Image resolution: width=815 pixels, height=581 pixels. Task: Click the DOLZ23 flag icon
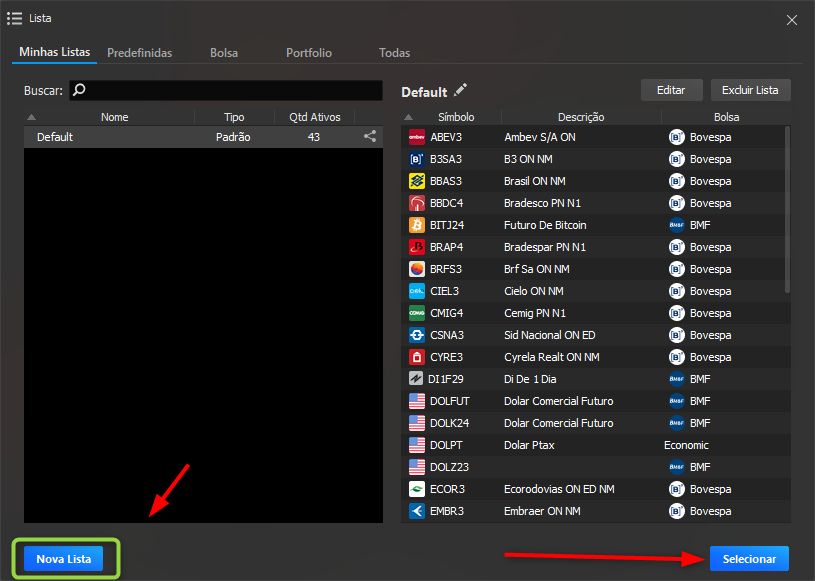click(x=417, y=467)
